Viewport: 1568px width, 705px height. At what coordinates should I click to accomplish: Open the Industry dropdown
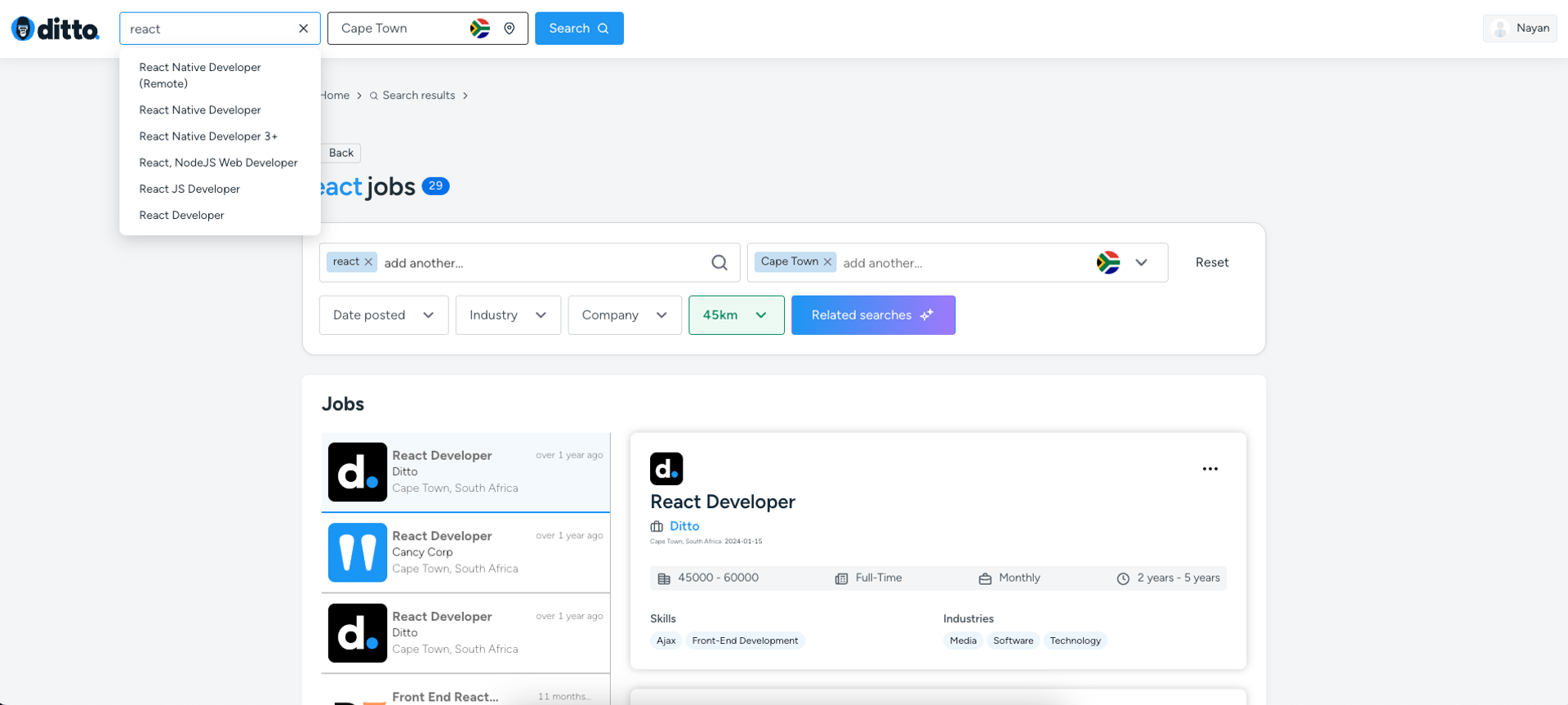508,315
